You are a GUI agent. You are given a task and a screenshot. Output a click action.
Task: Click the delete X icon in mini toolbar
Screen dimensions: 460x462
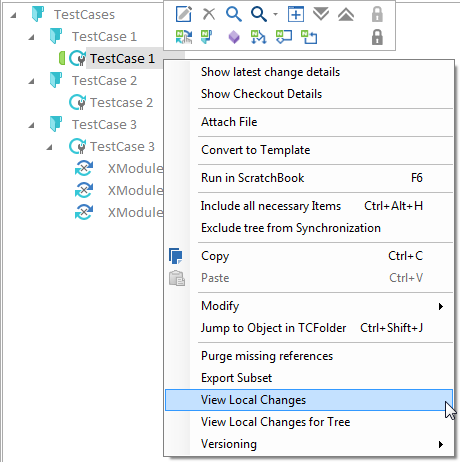click(209, 14)
